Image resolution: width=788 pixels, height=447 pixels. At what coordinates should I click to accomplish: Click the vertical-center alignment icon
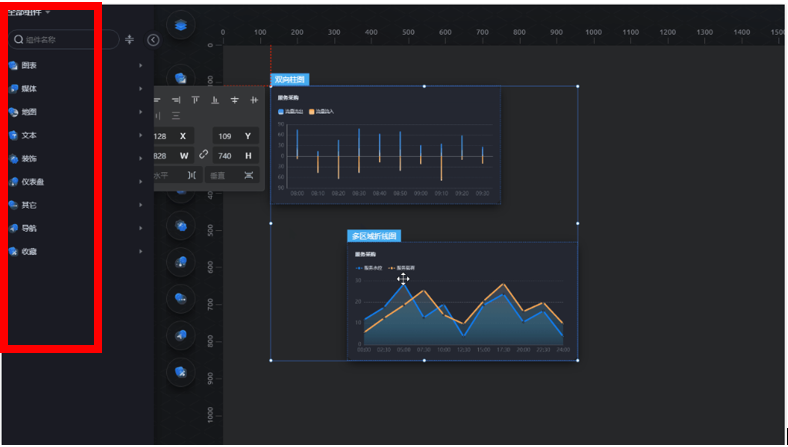coord(235,100)
